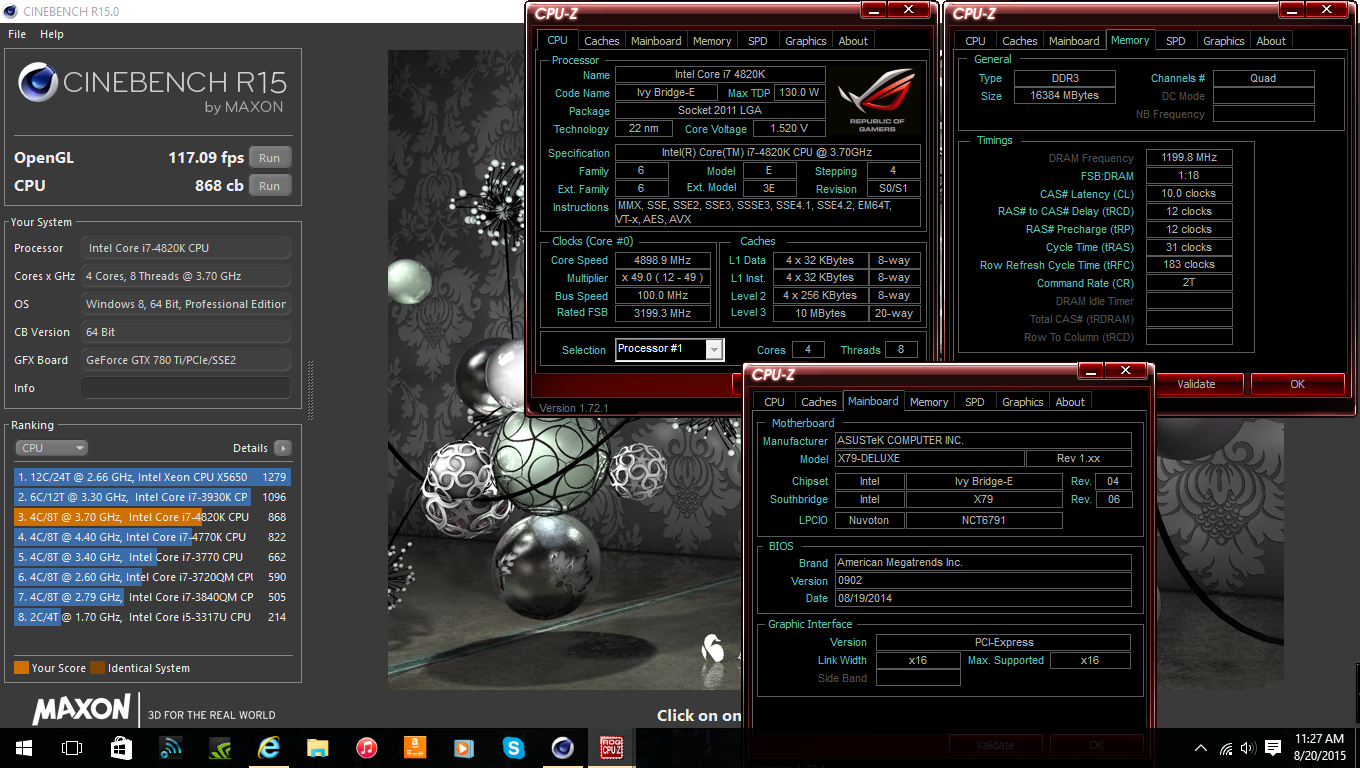The height and width of the screenshot is (768, 1360).
Task: Select ranking row Core i7-3930K
Action: point(152,497)
